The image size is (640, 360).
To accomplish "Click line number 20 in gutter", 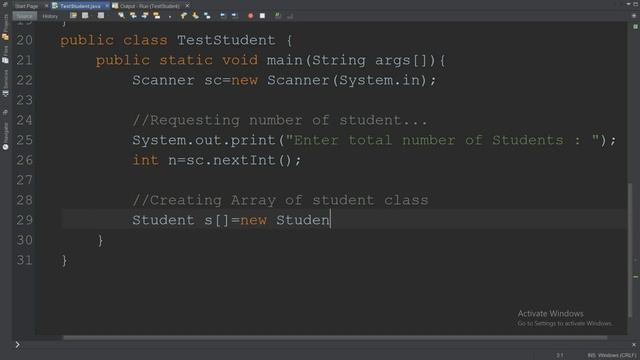I will point(24,40).
